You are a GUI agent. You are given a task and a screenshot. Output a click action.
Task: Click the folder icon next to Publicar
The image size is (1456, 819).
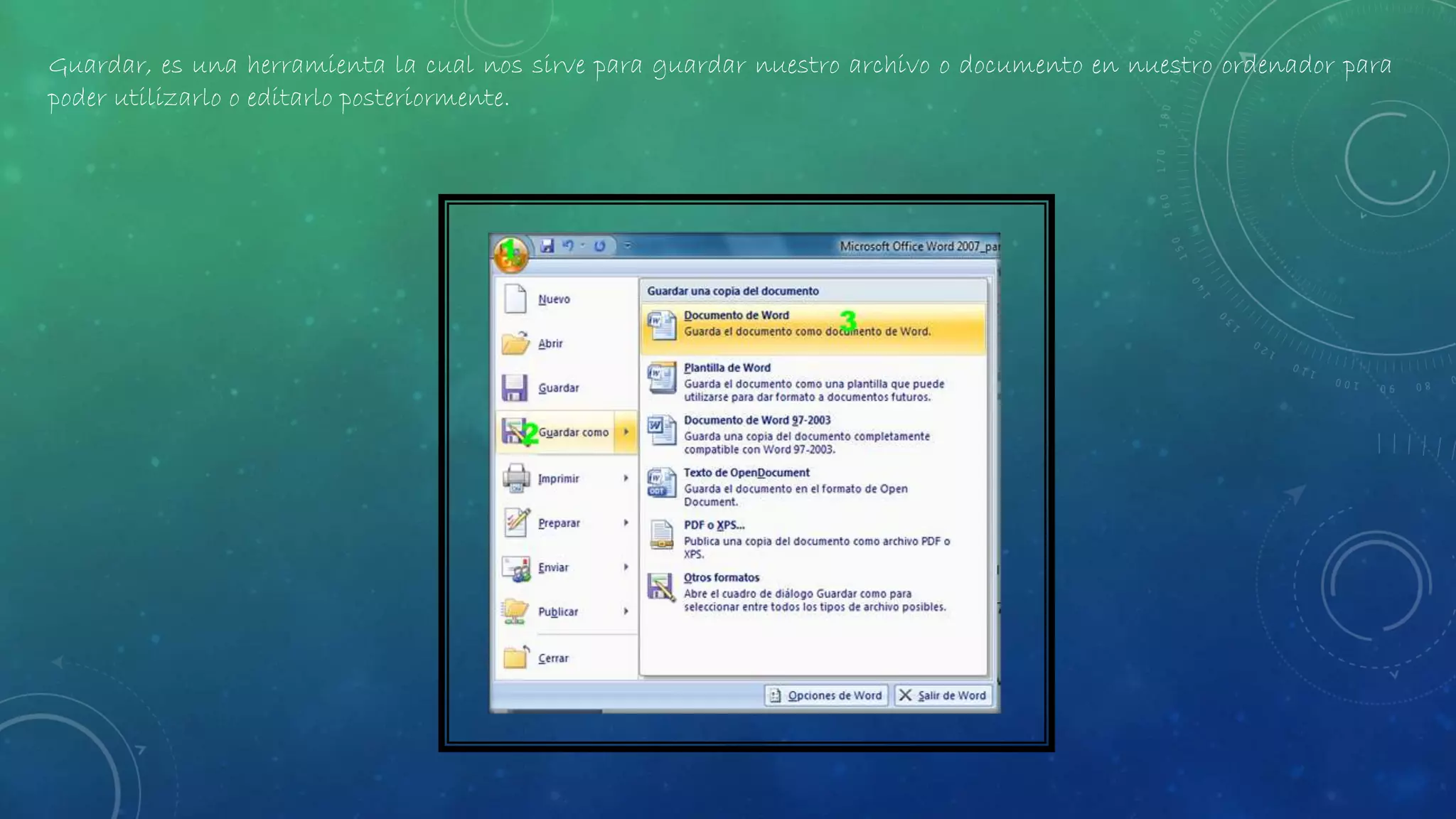pos(515,611)
